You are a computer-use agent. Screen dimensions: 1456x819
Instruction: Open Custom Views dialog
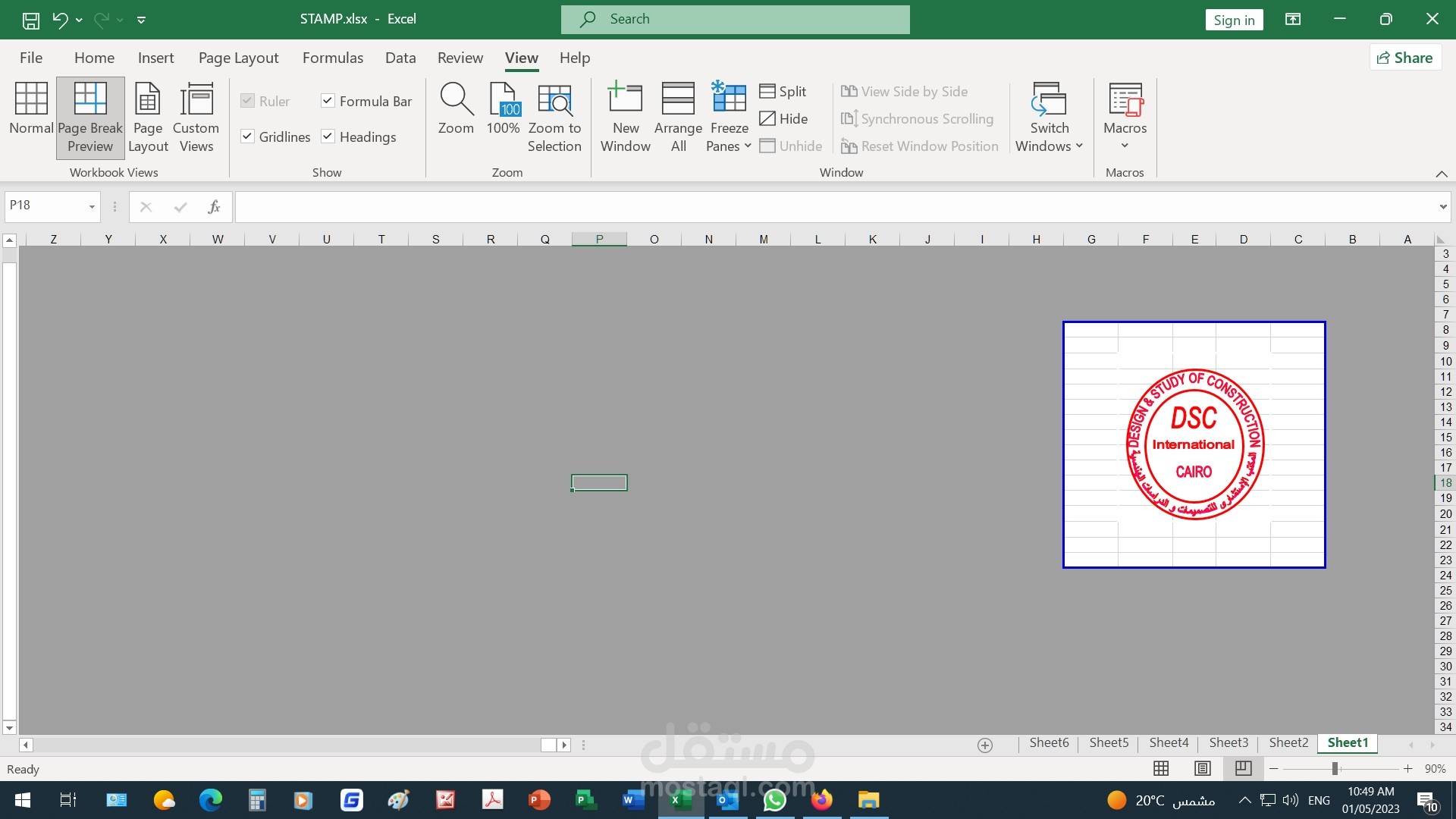196,118
